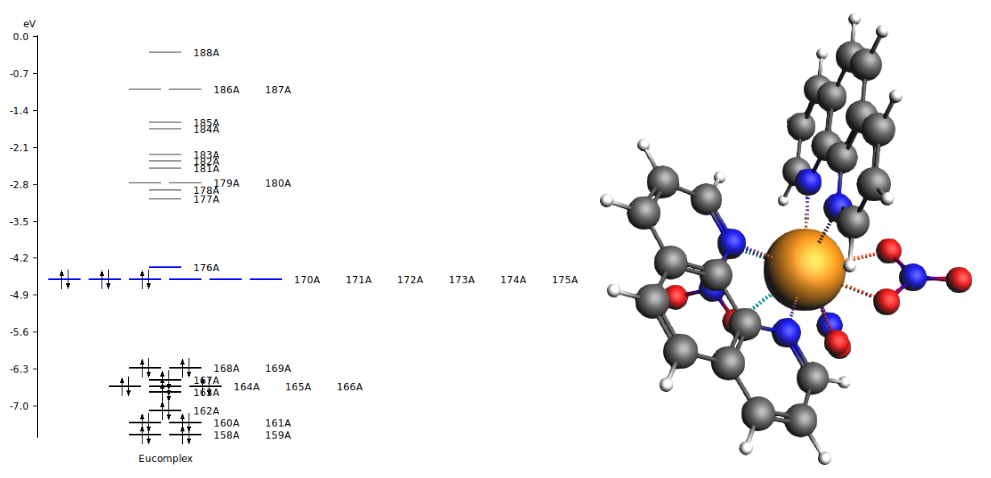Image resolution: width=991 pixels, height=478 pixels.
Task: Select the 162A orbital label
Action: point(206,411)
